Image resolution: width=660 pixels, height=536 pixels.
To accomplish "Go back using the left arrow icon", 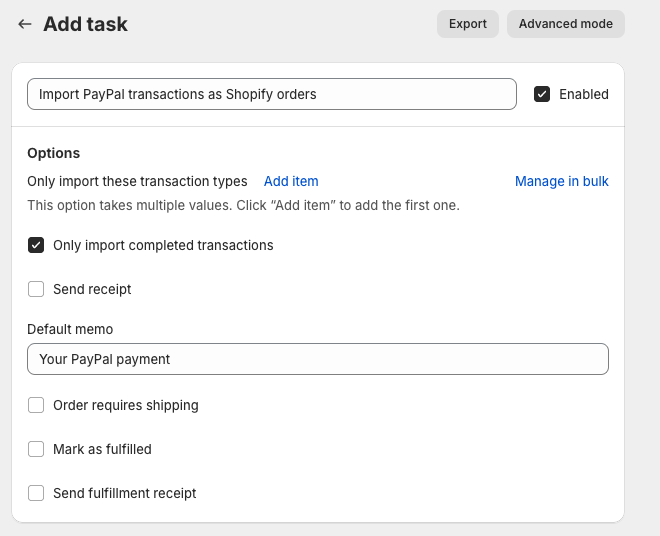I will point(25,24).
